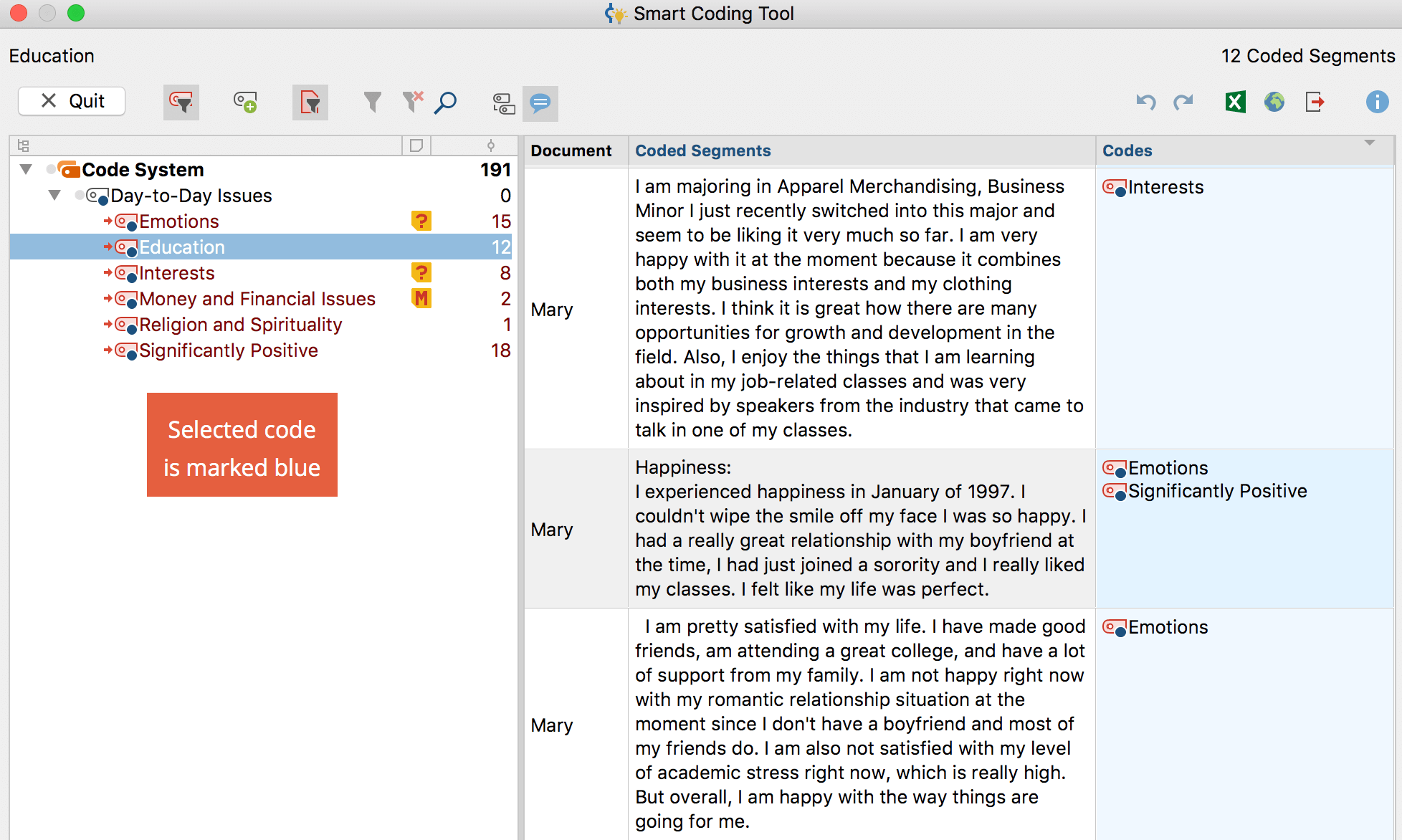Viewport: 1402px width, 840px height.
Task: Export to Excel using green X icon
Action: [1235, 102]
